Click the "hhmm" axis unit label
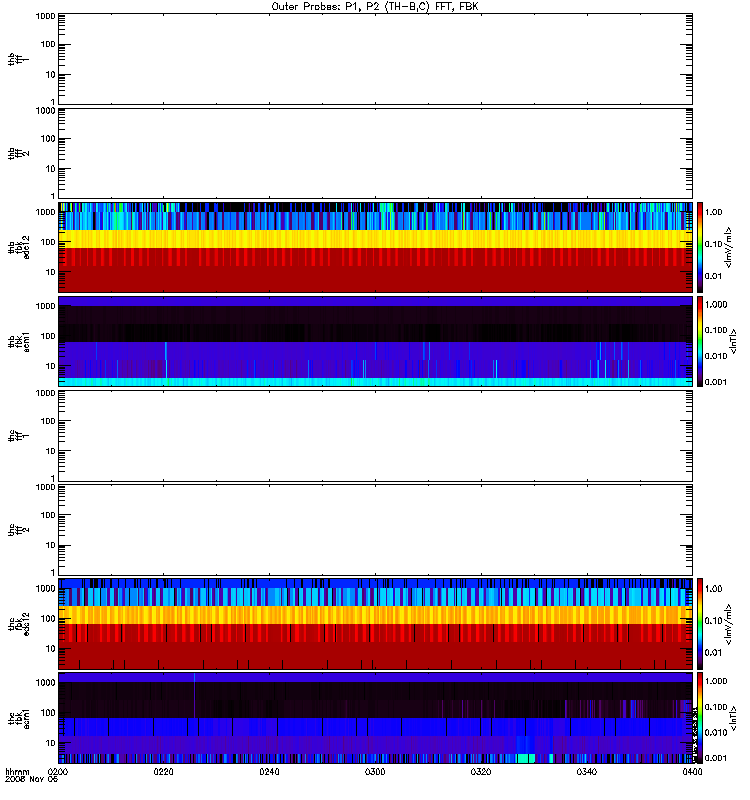The width and height of the screenshot is (750, 800). (17, 772)
